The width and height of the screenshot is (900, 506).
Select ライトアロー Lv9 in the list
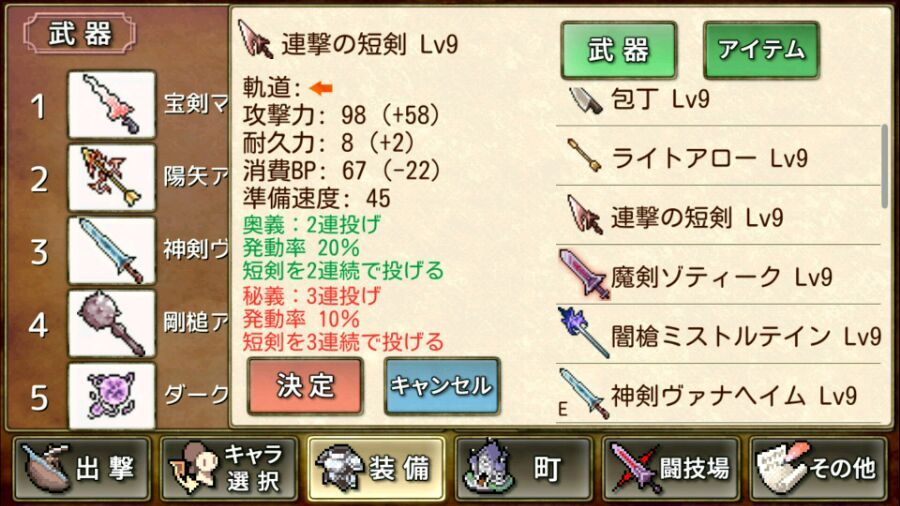coord(719,156)
